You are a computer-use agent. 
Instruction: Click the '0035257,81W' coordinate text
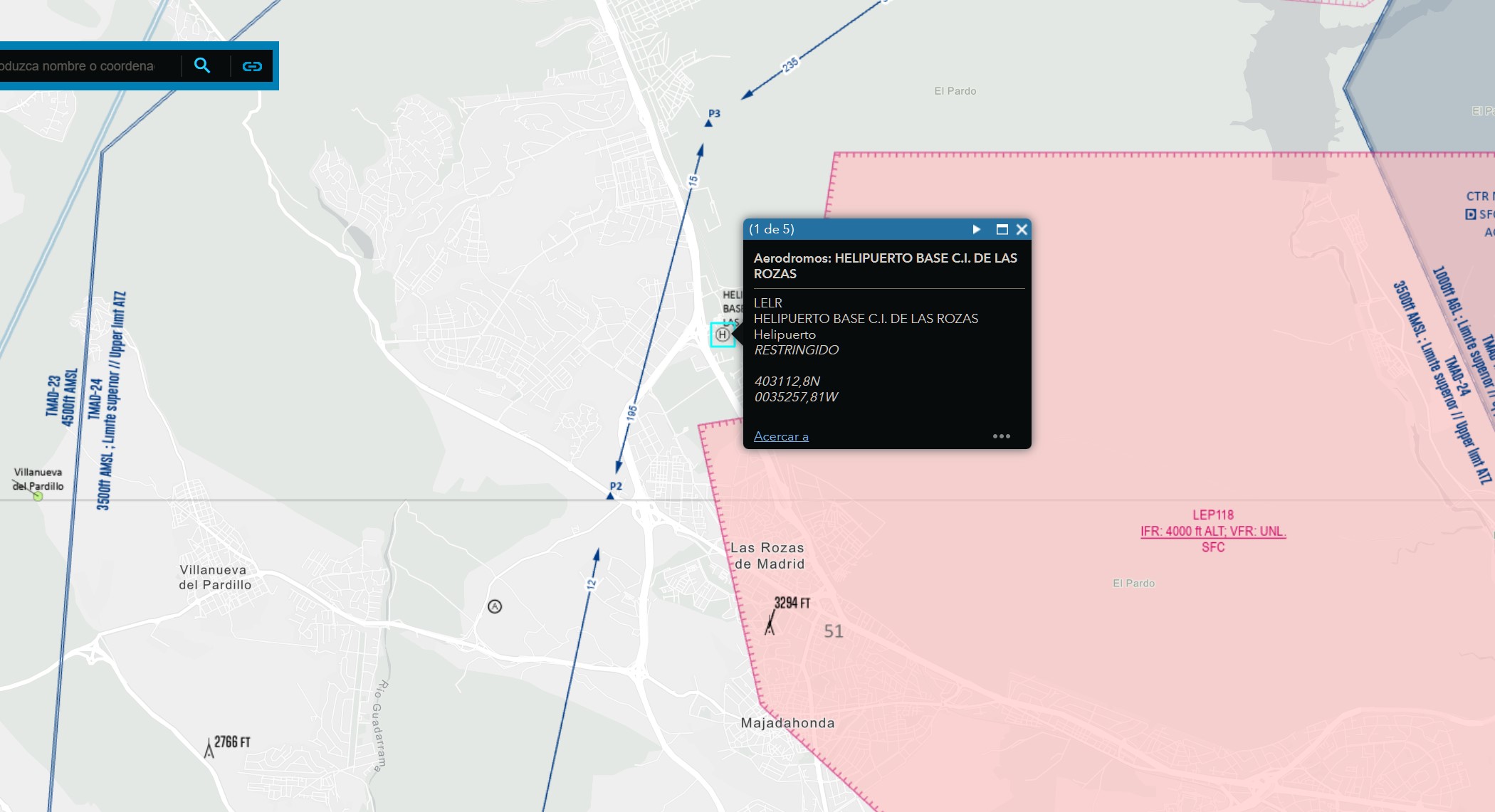coord(796,396)
